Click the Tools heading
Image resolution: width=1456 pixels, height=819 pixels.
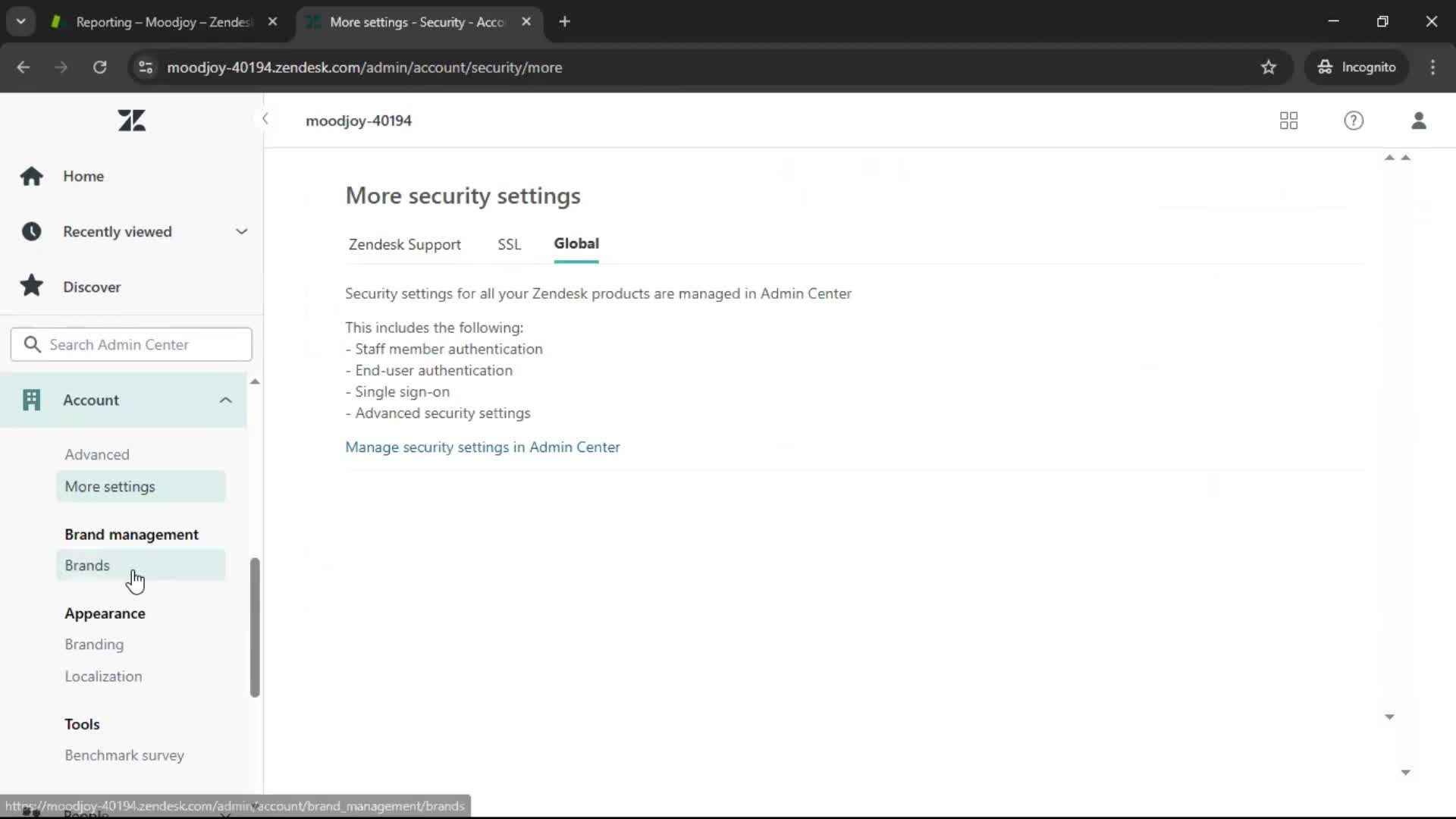[x=82, y=724]
